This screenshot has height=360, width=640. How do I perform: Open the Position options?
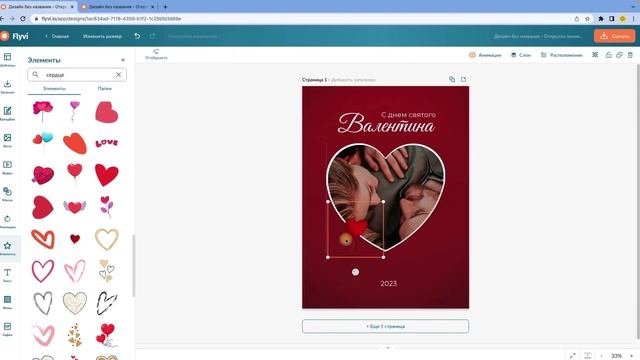(562, 55)
